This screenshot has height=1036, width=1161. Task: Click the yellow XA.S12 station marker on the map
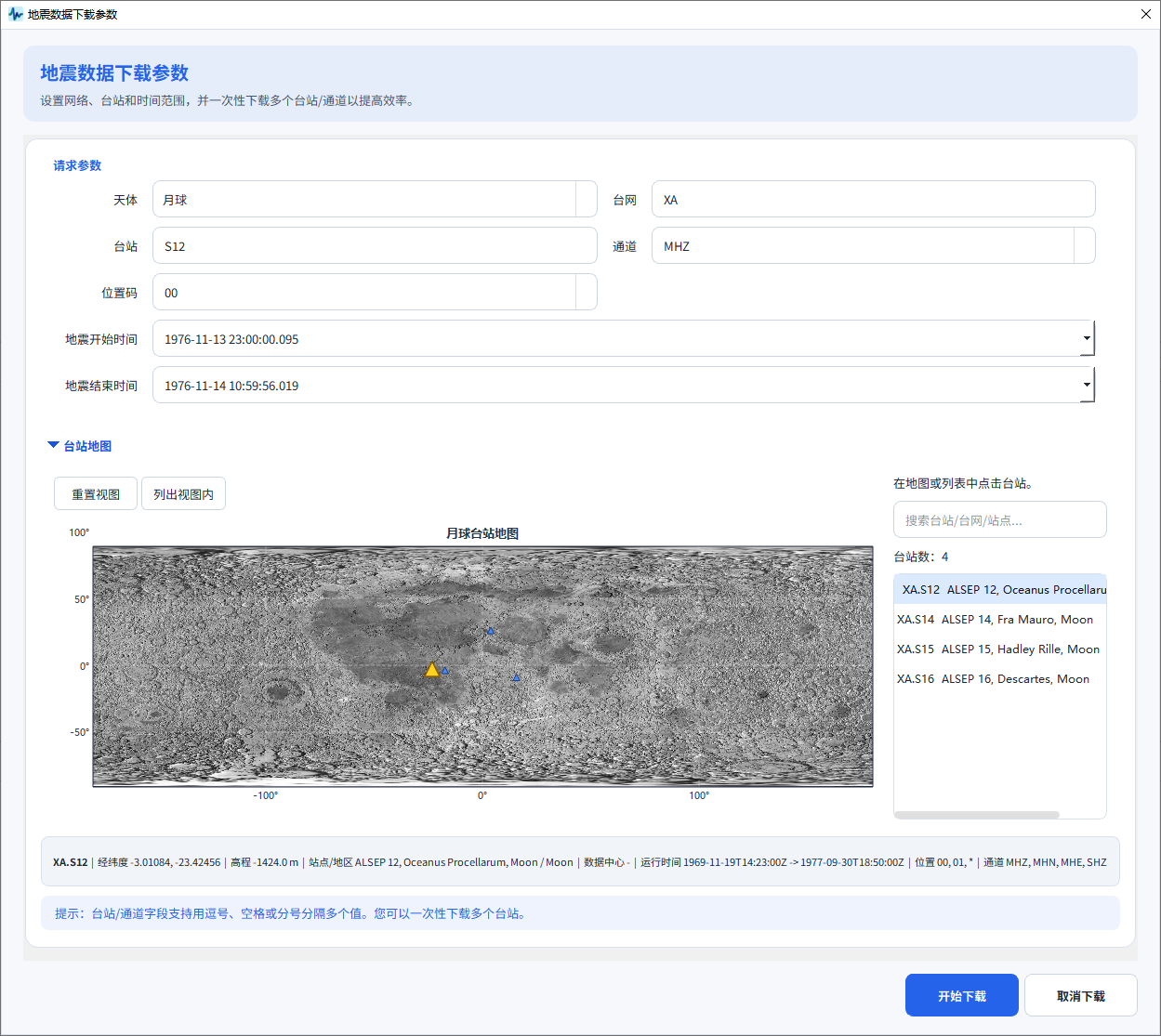(x=432, y=670)
